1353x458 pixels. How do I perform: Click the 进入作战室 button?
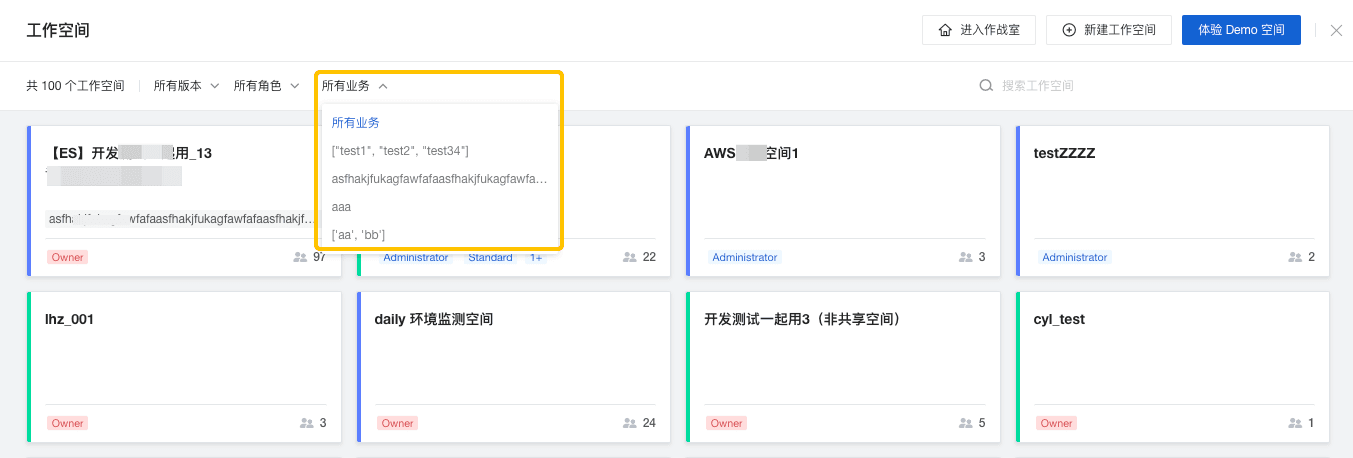coord(979,30)
